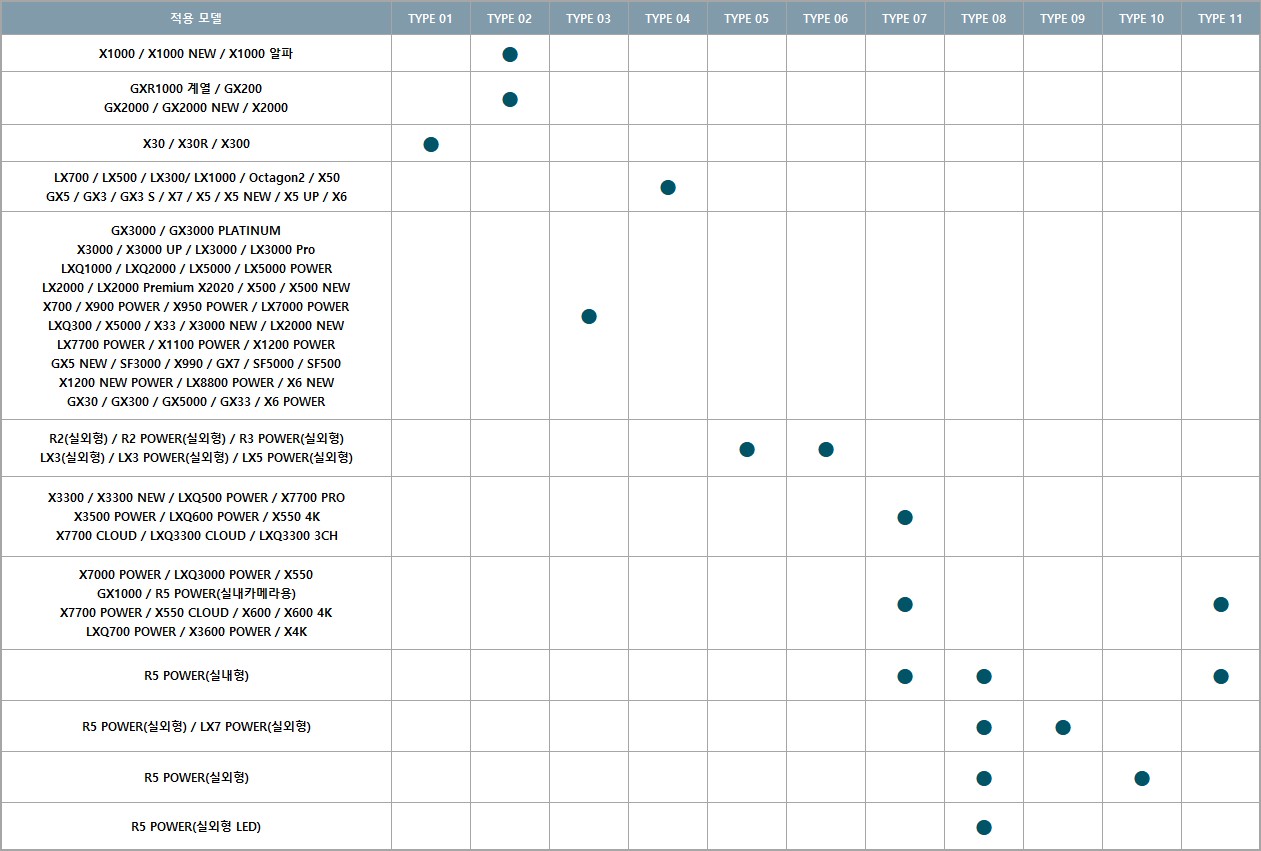The height and width of the screenshot is (851, 1261).
Task: Click the TYPE 08 dot for R5 POWER(실외형 LED)
Action: point(984,827)
